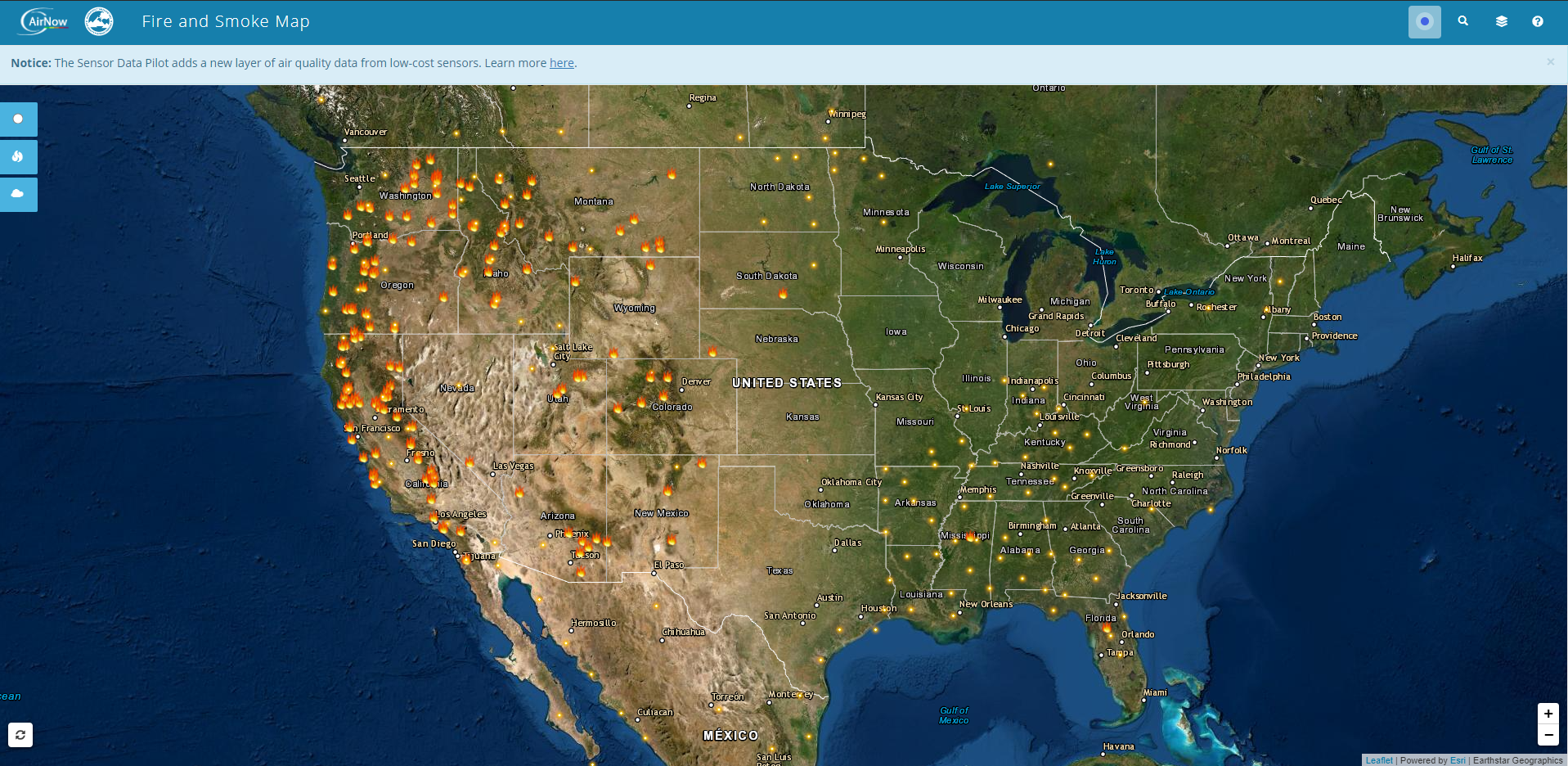Click the 'Earthstar Geographics' attribution text

[x=1517, y=760]
